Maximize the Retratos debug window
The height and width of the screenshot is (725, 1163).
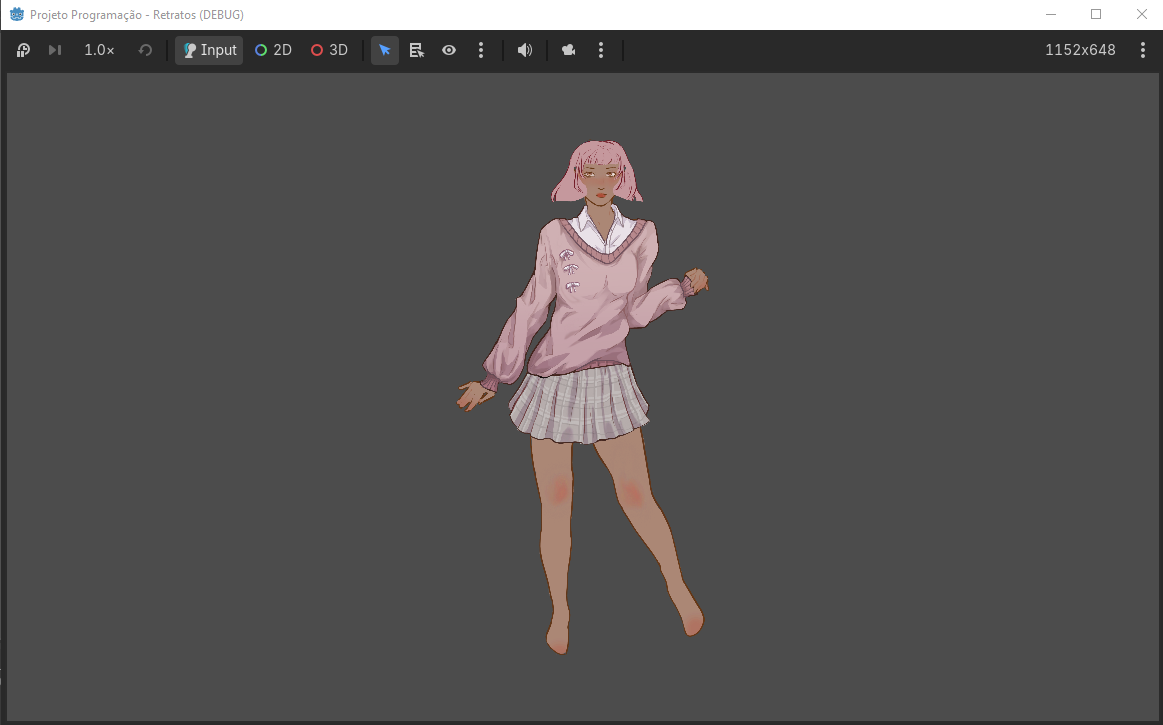(x=1096, y=14)
